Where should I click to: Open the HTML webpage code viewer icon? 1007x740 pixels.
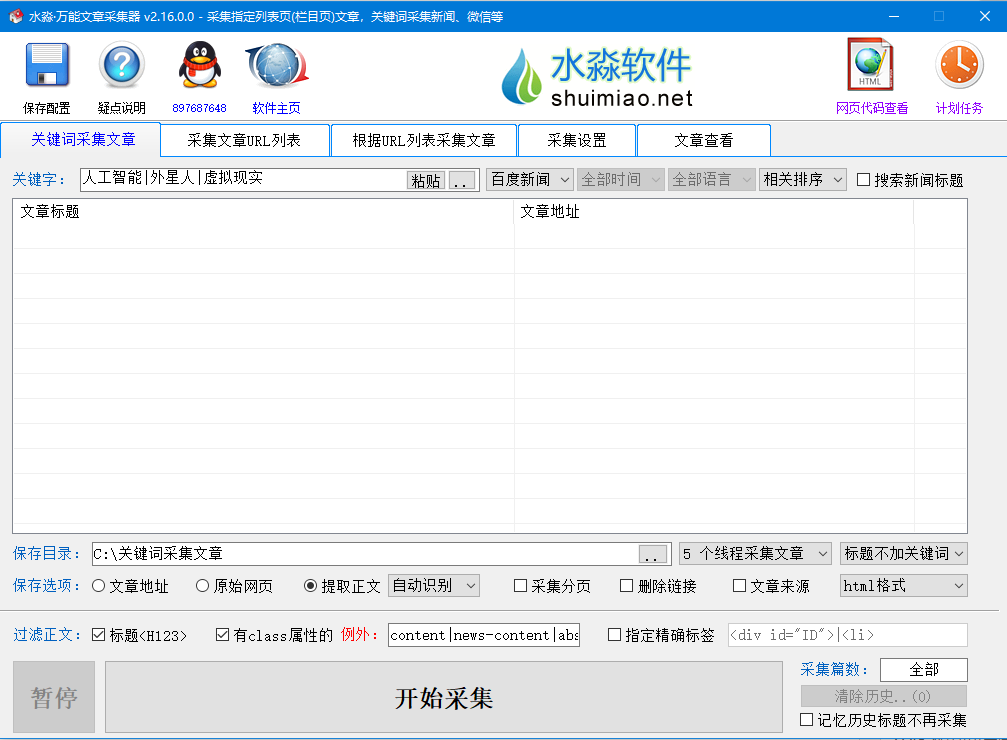[x=871, y=66]
